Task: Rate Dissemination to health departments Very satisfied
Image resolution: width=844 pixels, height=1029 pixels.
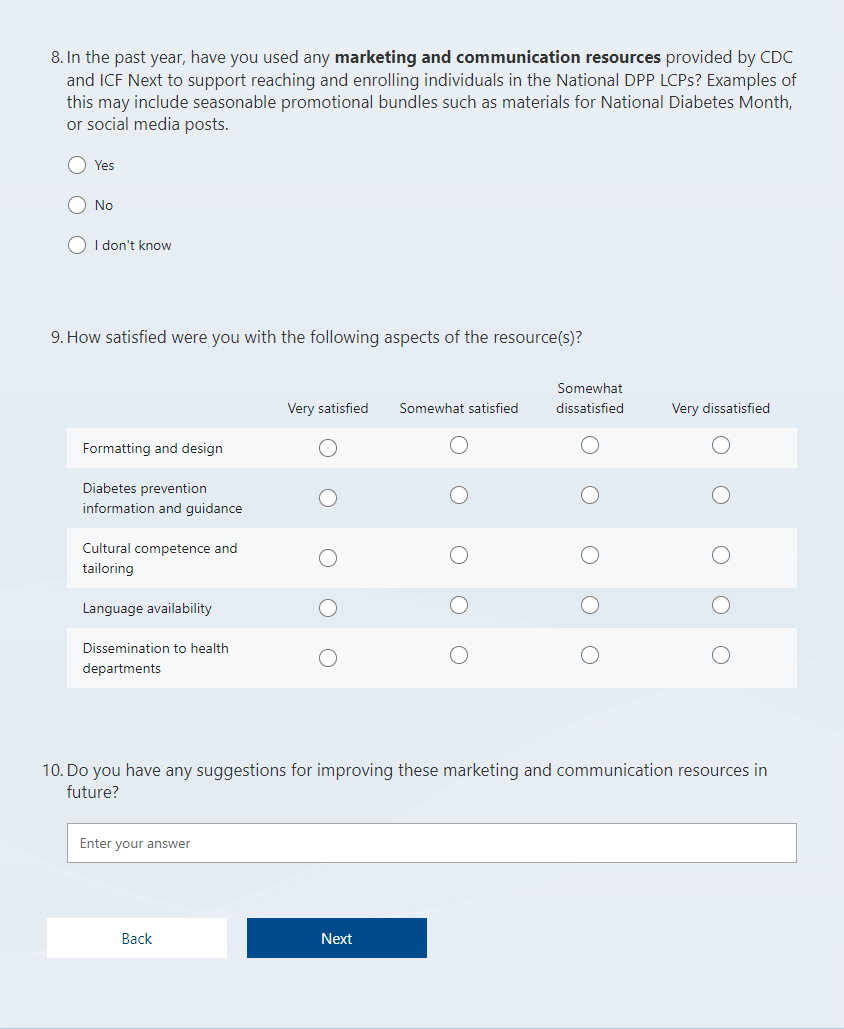Action: [328, 658]
